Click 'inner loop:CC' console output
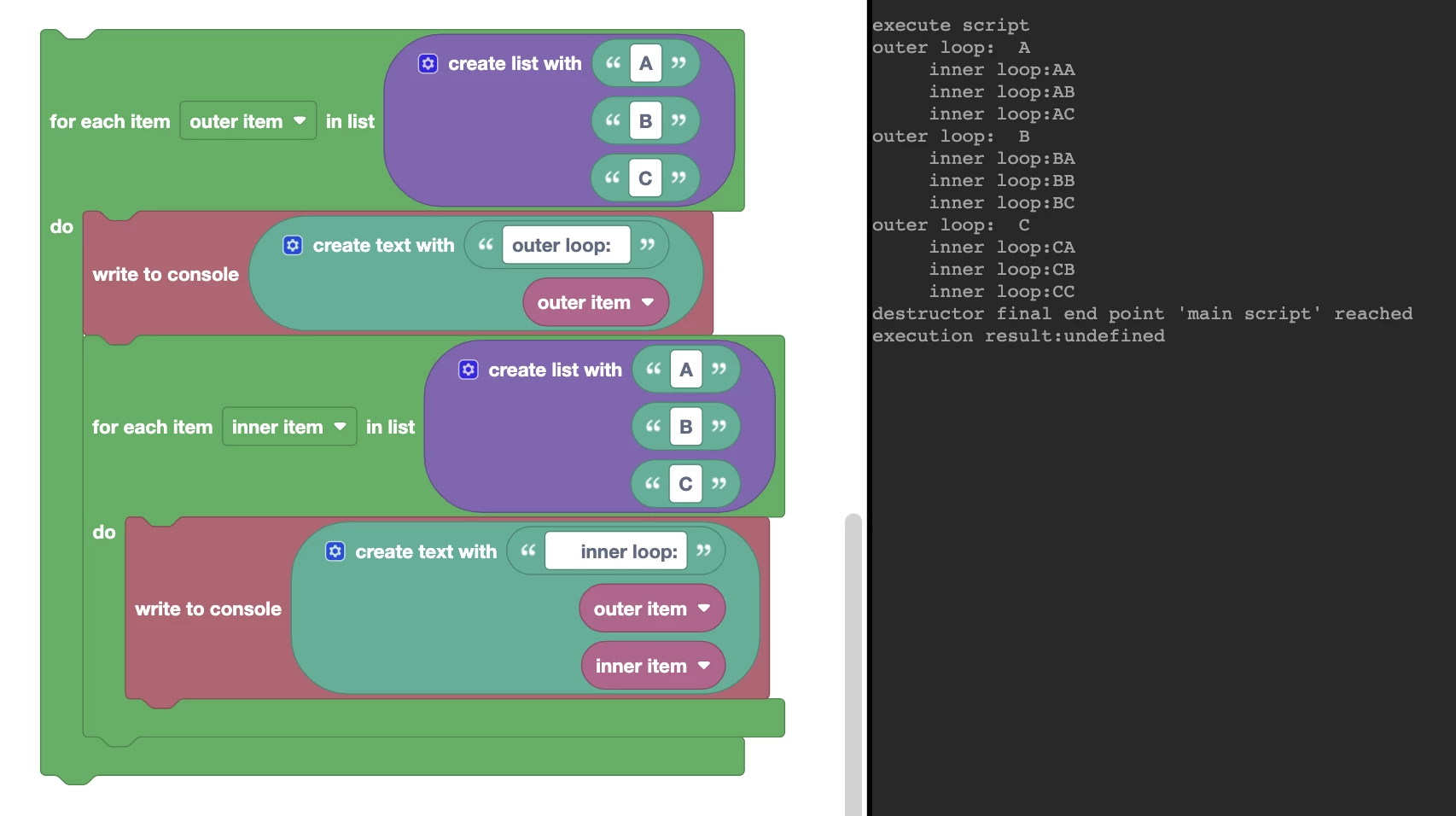Viewport: 1456px width, 816px height. [1002, 292]
